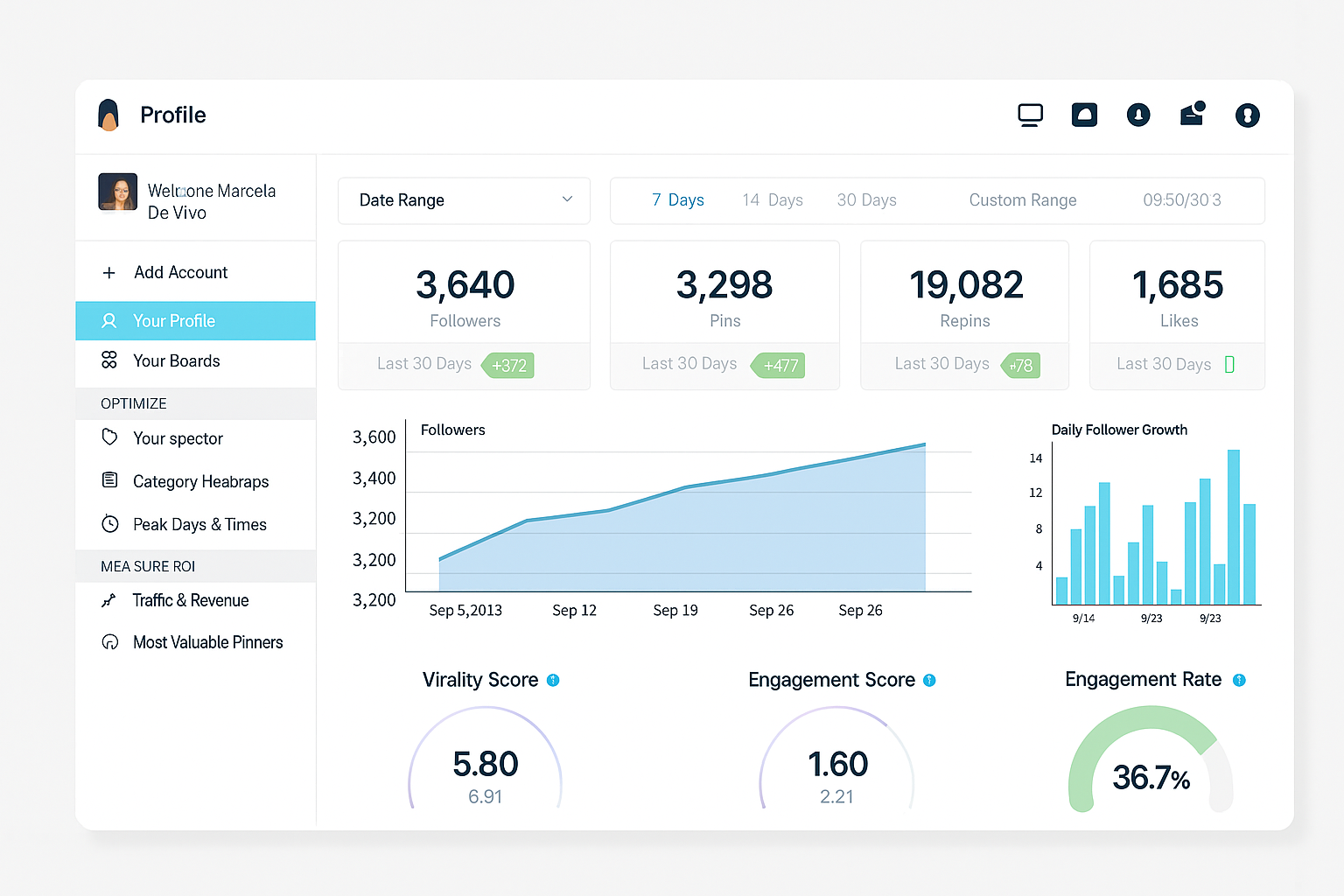Click the info icon beside Engagement Rate
1344x896 pixels.
[1239, 680]
